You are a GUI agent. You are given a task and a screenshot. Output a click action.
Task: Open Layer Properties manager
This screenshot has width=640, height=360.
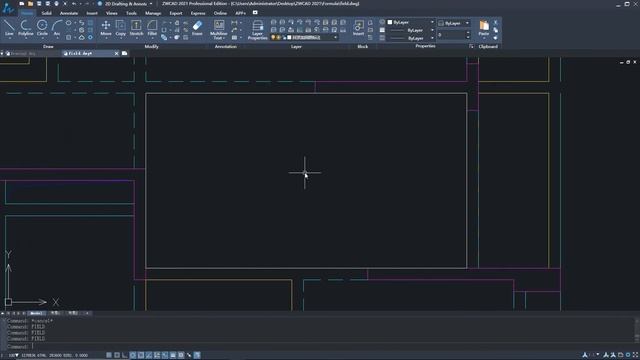pyautogui.click(x=258, y=29)
